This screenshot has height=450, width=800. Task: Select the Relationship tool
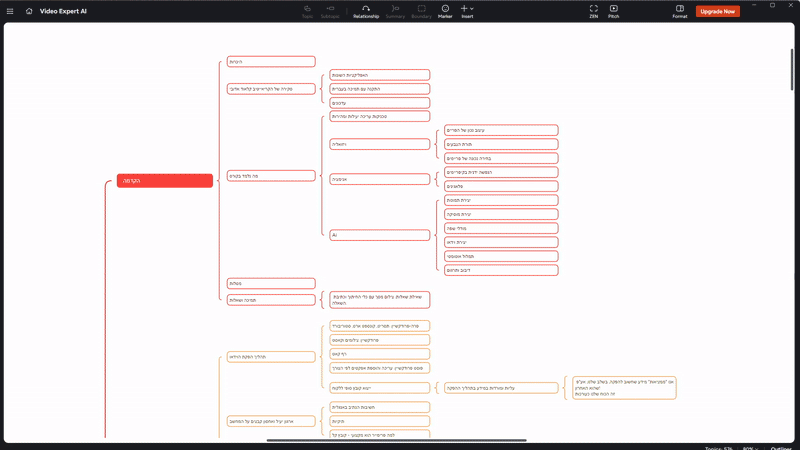pyautogui.click(x=366, y=11)
